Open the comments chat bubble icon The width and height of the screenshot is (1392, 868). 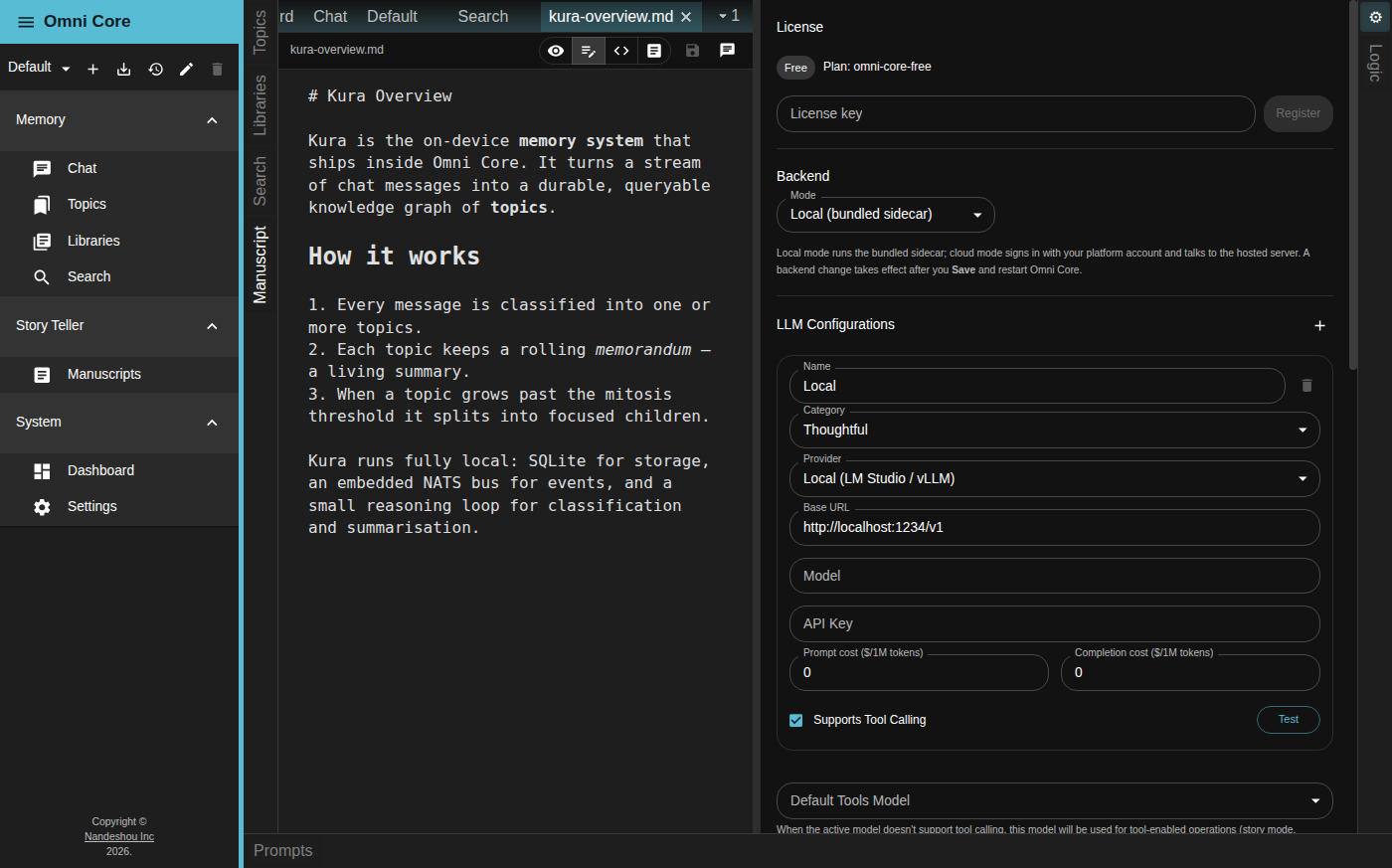point(728,51)
